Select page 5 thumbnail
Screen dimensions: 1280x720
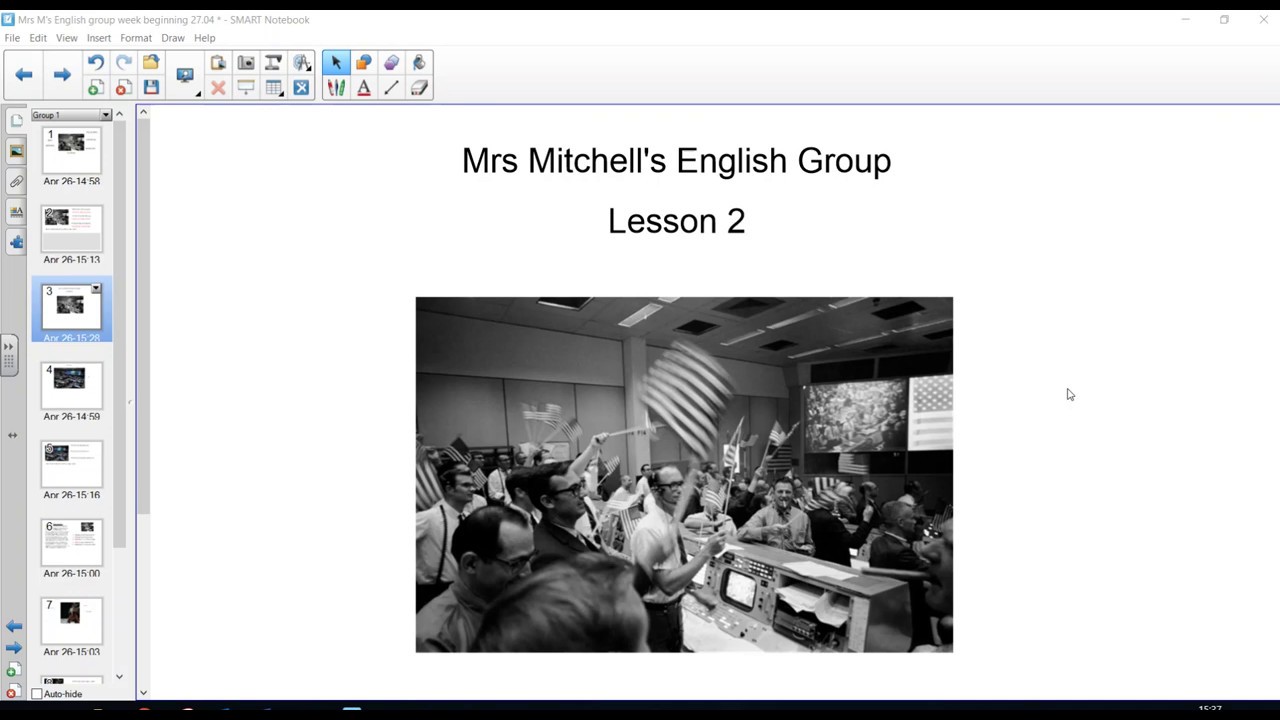[71, 464]
